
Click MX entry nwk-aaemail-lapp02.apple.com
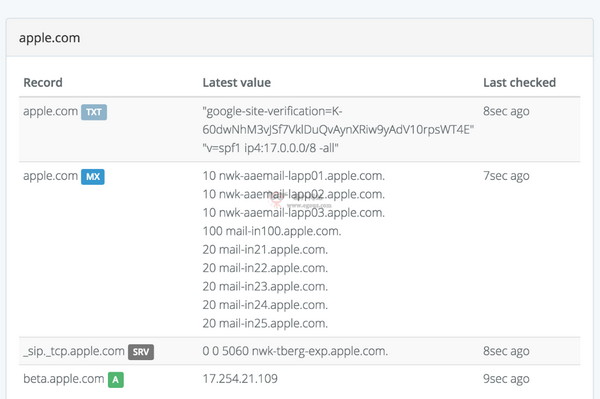pyautogui.click(x=293, y=194)
